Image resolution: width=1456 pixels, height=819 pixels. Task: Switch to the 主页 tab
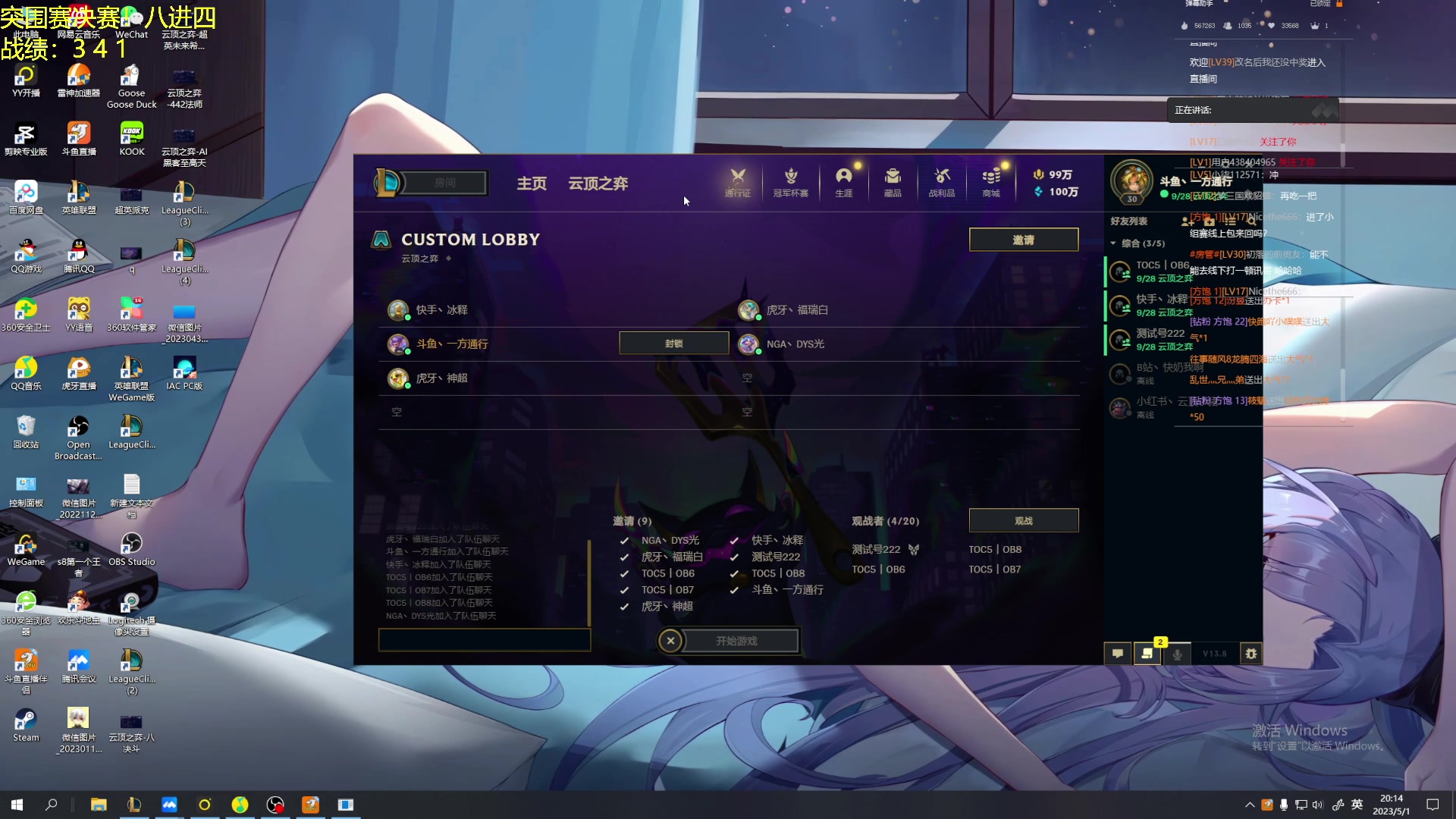pos(532,184)
